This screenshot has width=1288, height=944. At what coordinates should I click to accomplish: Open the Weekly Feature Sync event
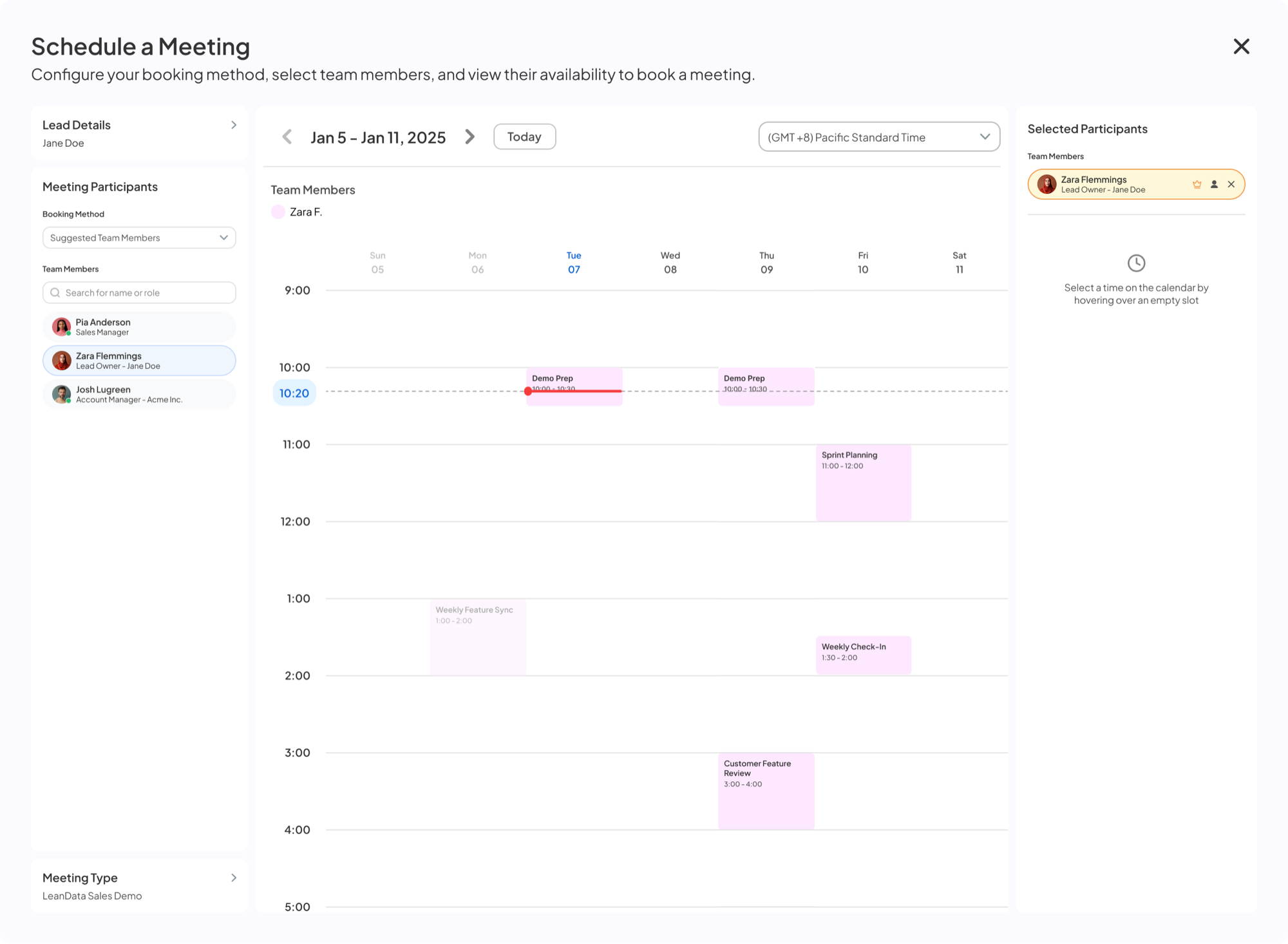478,637
